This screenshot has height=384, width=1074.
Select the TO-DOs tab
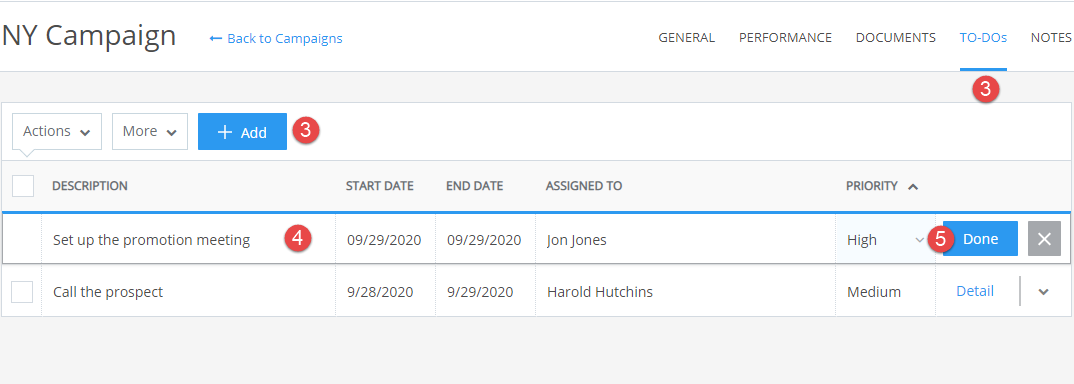tap(983, 38)
